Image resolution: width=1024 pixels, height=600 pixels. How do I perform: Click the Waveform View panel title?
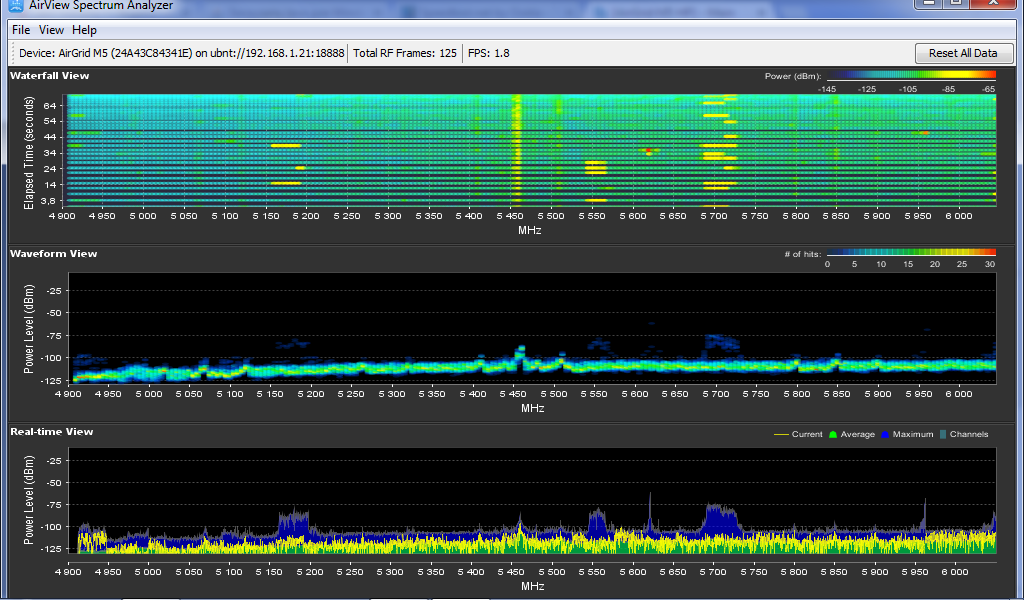point(54,254)
